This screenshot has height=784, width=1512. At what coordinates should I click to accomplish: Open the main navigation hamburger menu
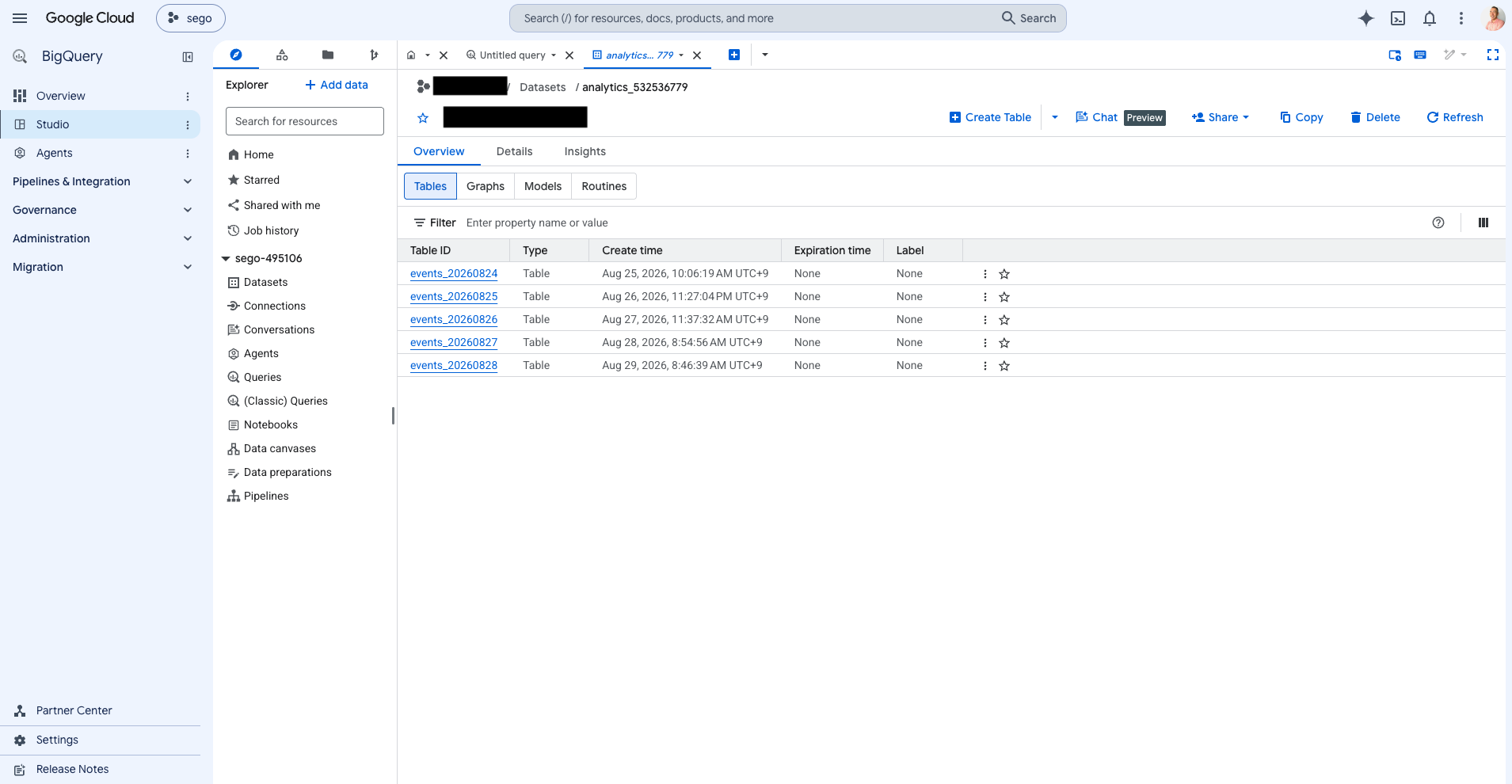click(x=20, y=18)
